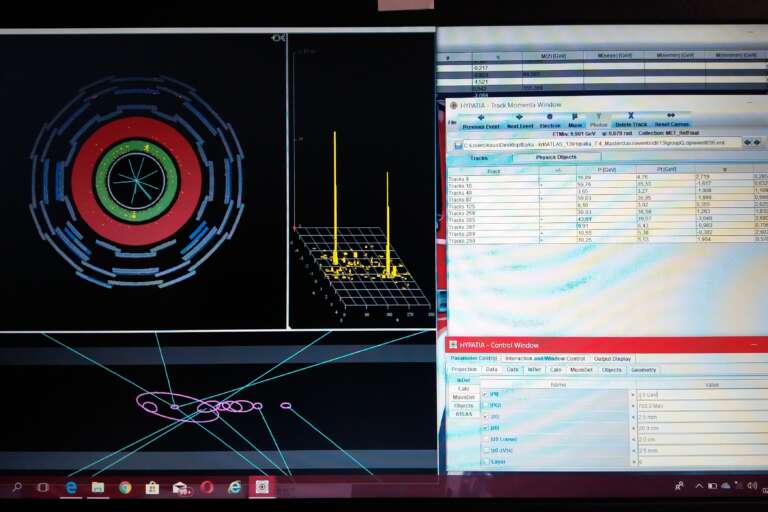Select the MuonDet side tab
The height and width of the screenshot is (512, 768).
464,397
